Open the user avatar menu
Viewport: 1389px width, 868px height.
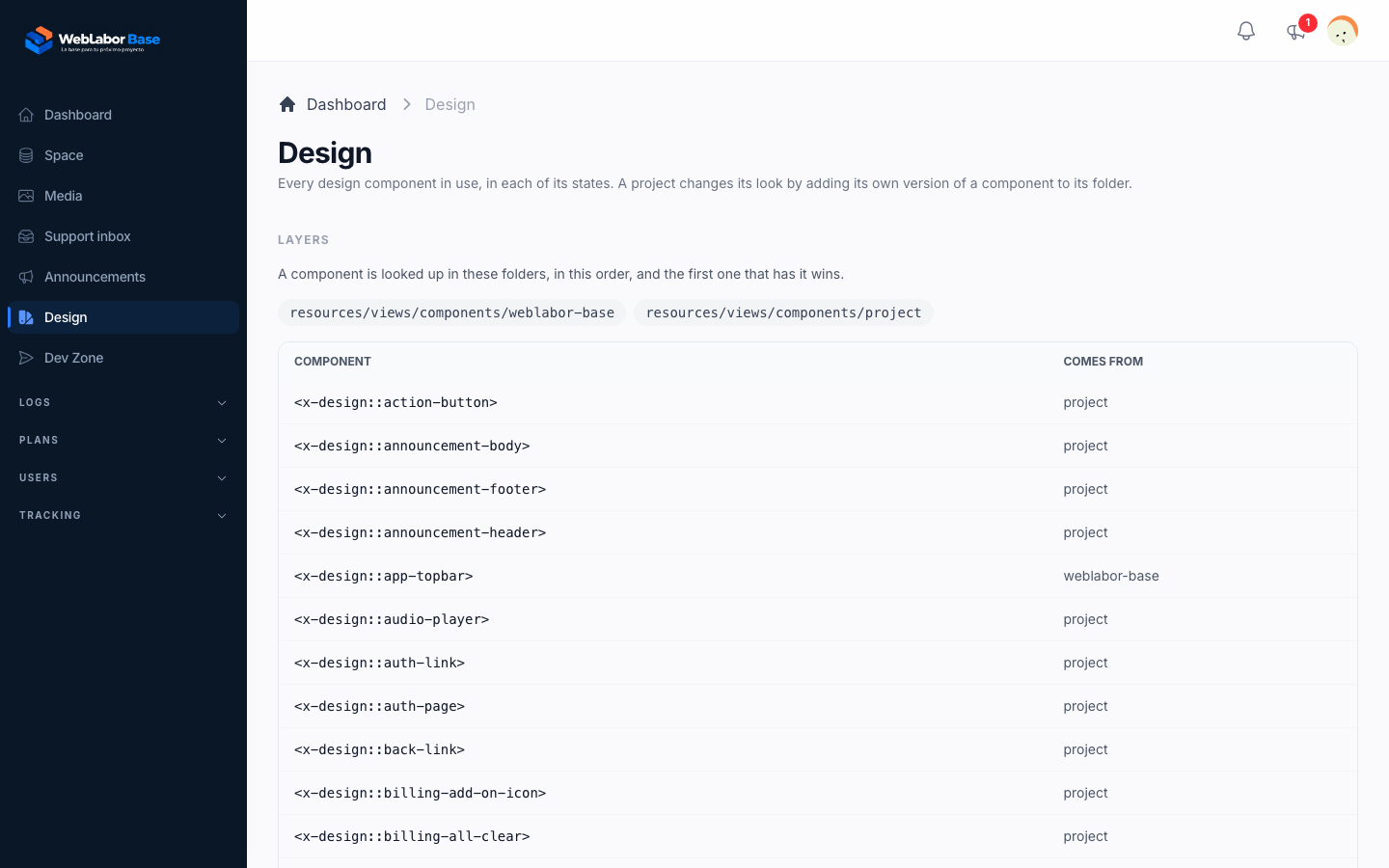1343,31
